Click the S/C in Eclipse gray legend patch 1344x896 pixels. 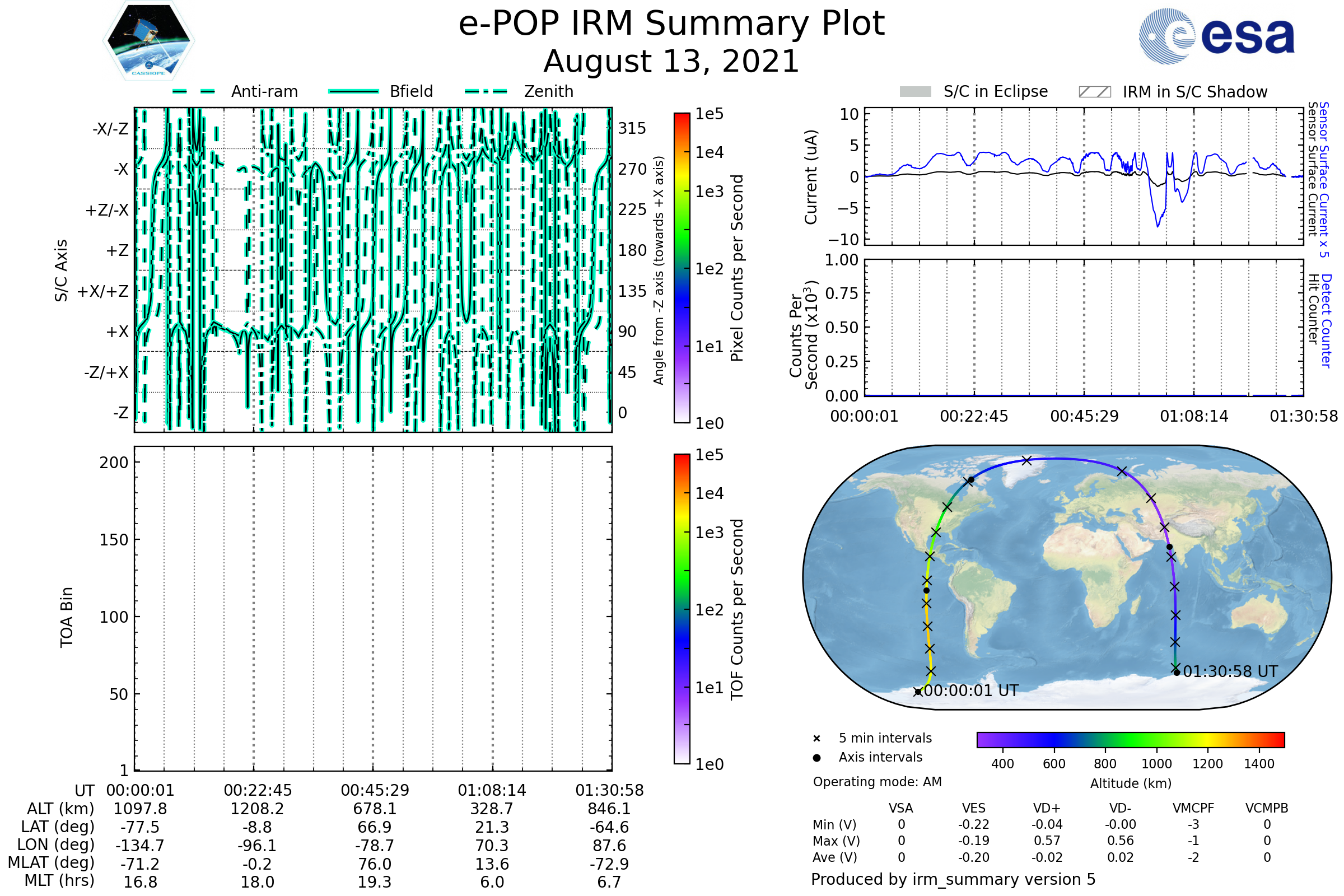coord(915,92)
